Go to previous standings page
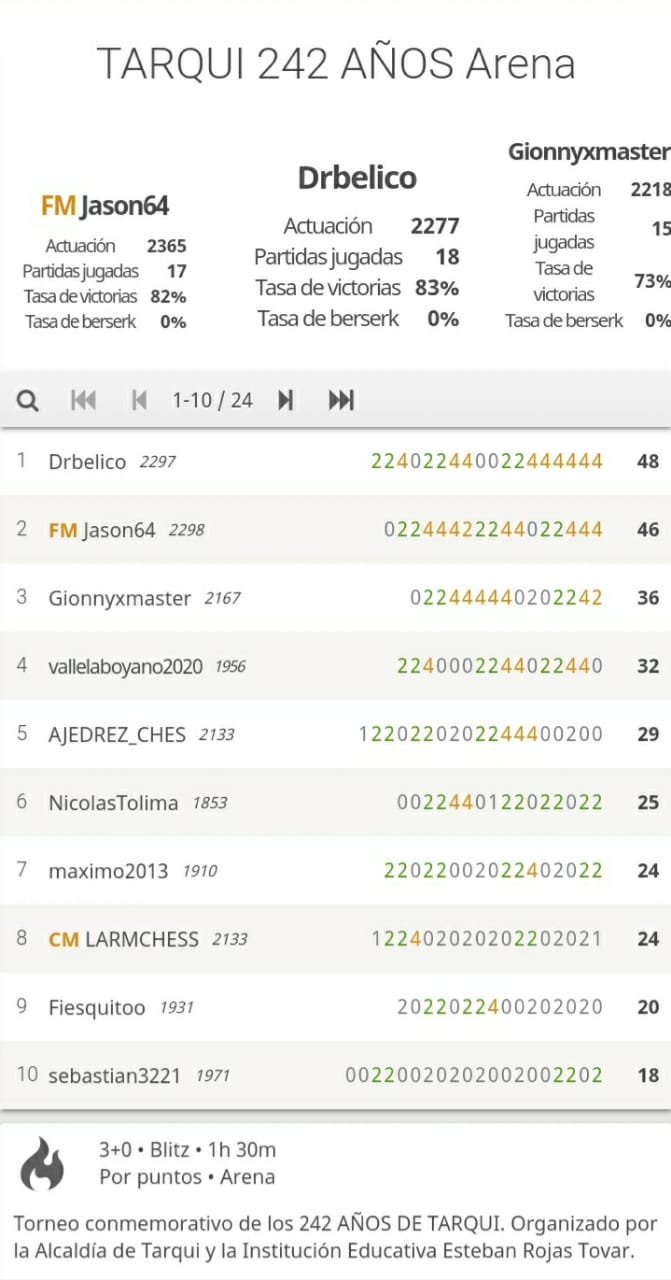This screenshot has height=1280, width=671. [139, 401]
